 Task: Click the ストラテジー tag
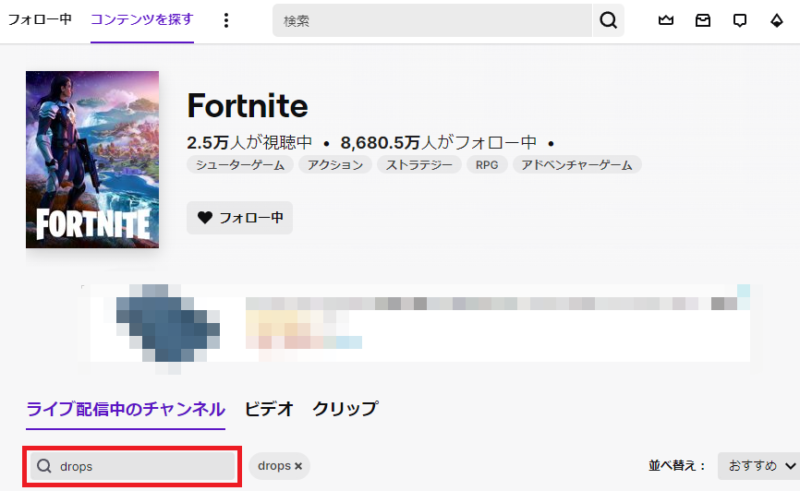tap(419, 165)
